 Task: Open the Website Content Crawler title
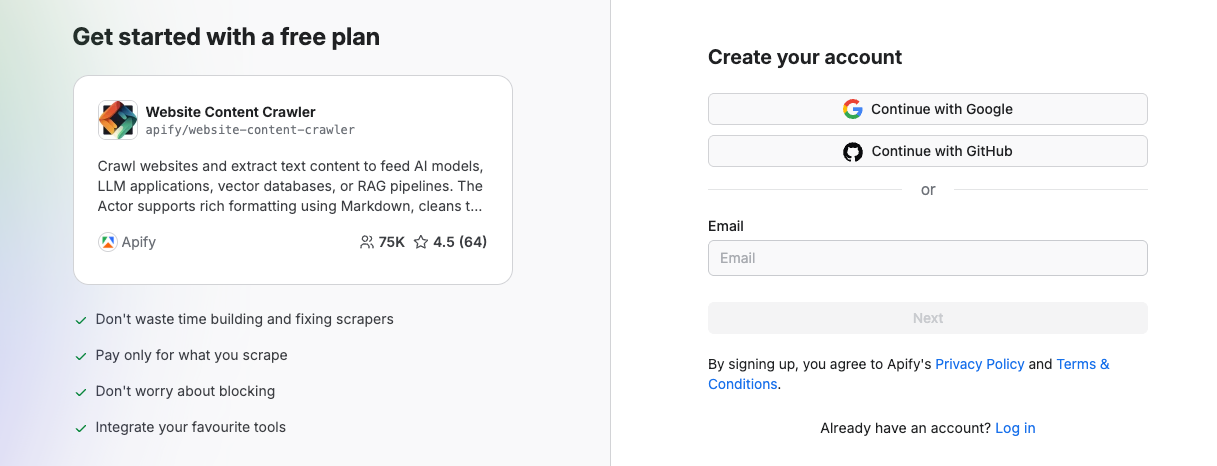coord(230,112)
